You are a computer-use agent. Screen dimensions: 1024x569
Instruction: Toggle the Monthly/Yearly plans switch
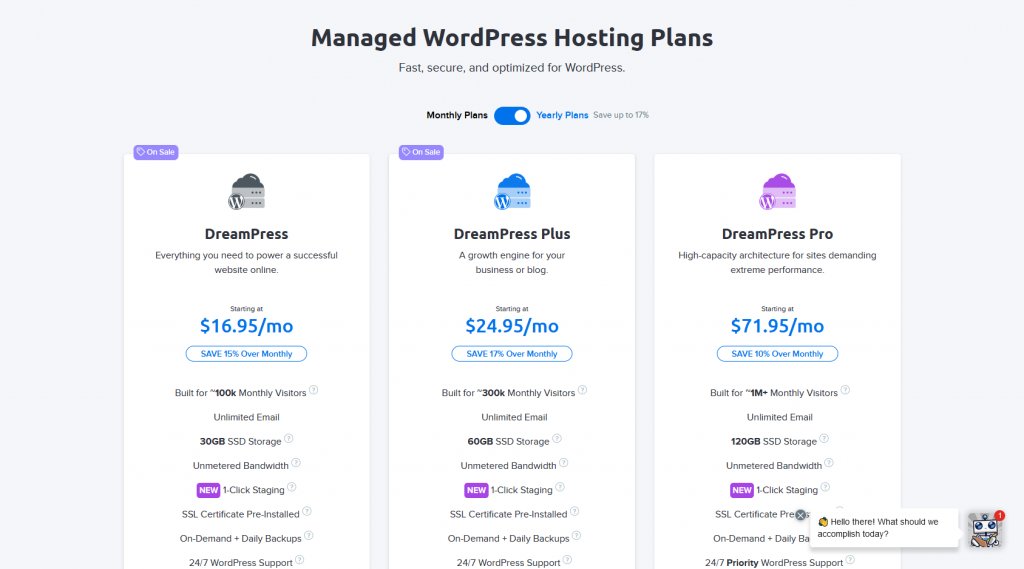click(x=512, y=116)
